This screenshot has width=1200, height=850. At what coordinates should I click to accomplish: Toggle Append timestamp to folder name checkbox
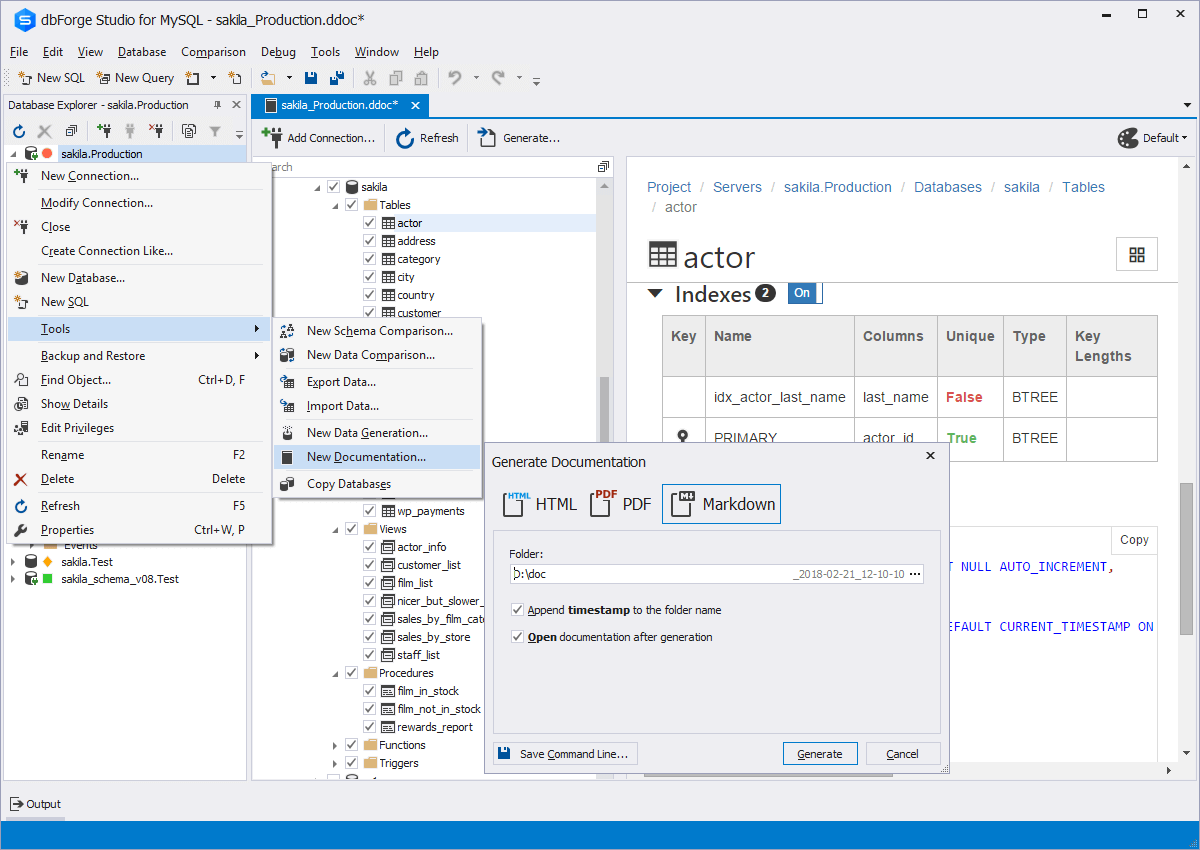coord(517,610)
